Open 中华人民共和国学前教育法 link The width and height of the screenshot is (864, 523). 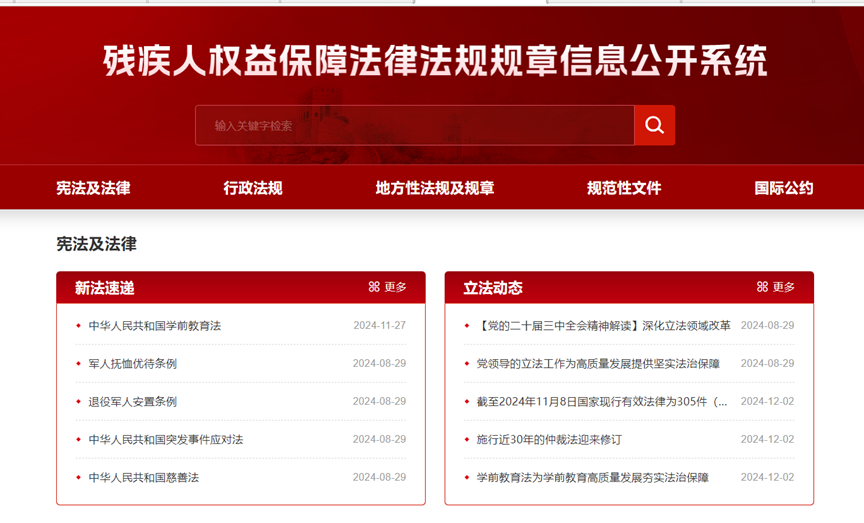coord(155,326)
